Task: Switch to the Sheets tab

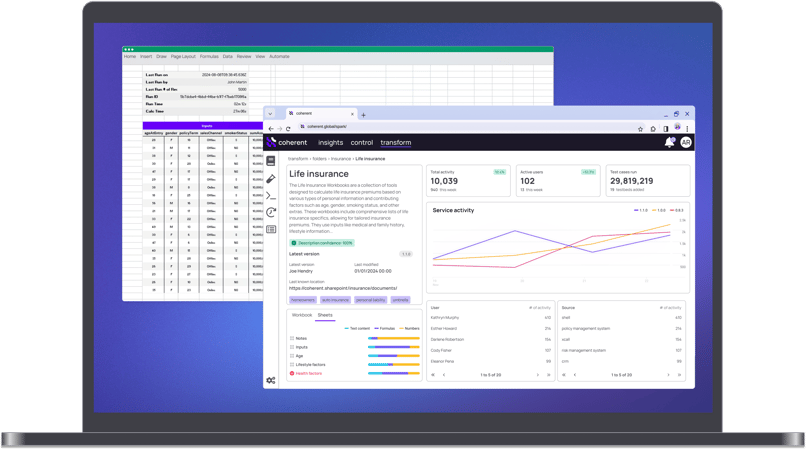Action: click(x=325, y=315)
